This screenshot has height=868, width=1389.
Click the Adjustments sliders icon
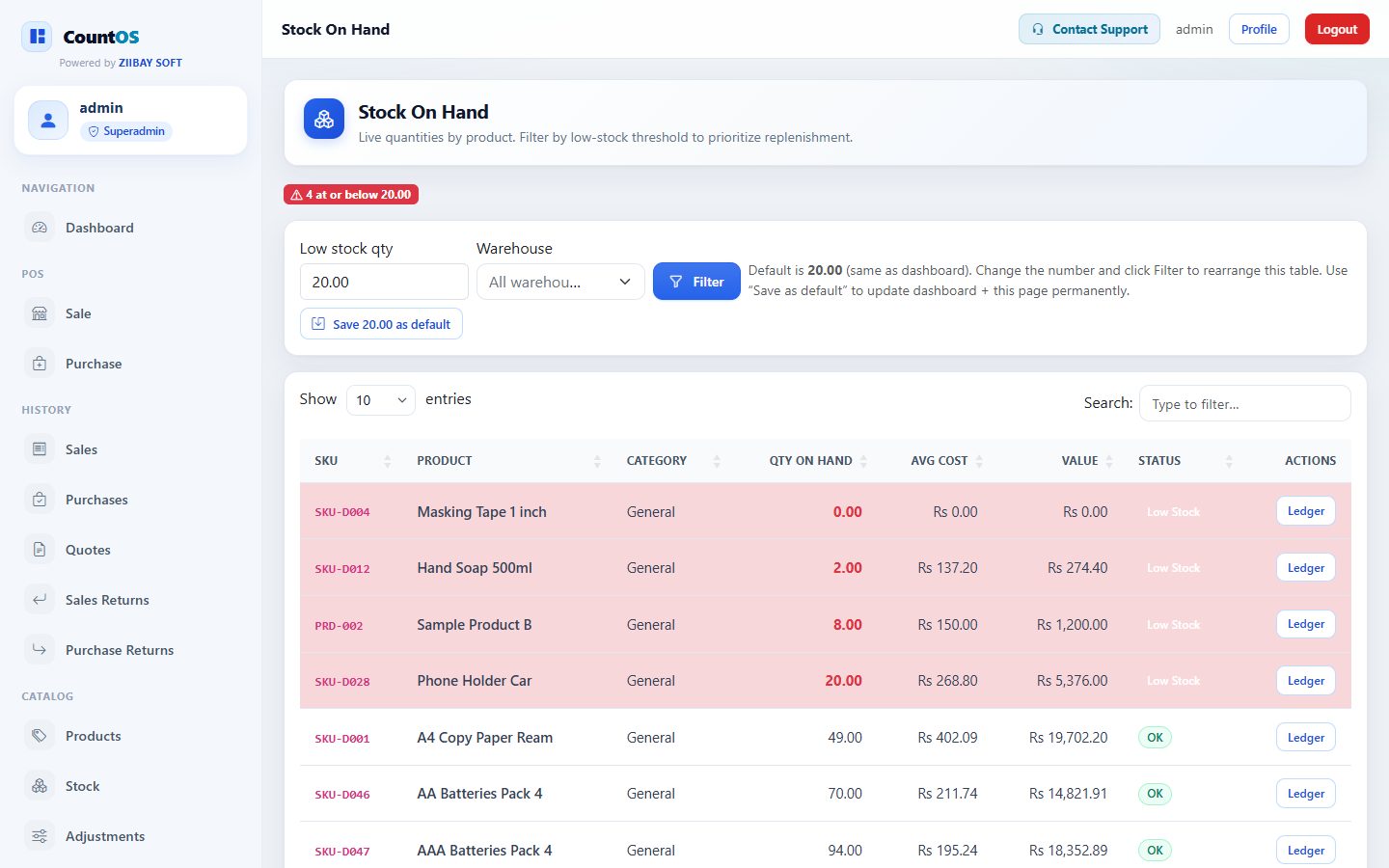coord(40,836)
